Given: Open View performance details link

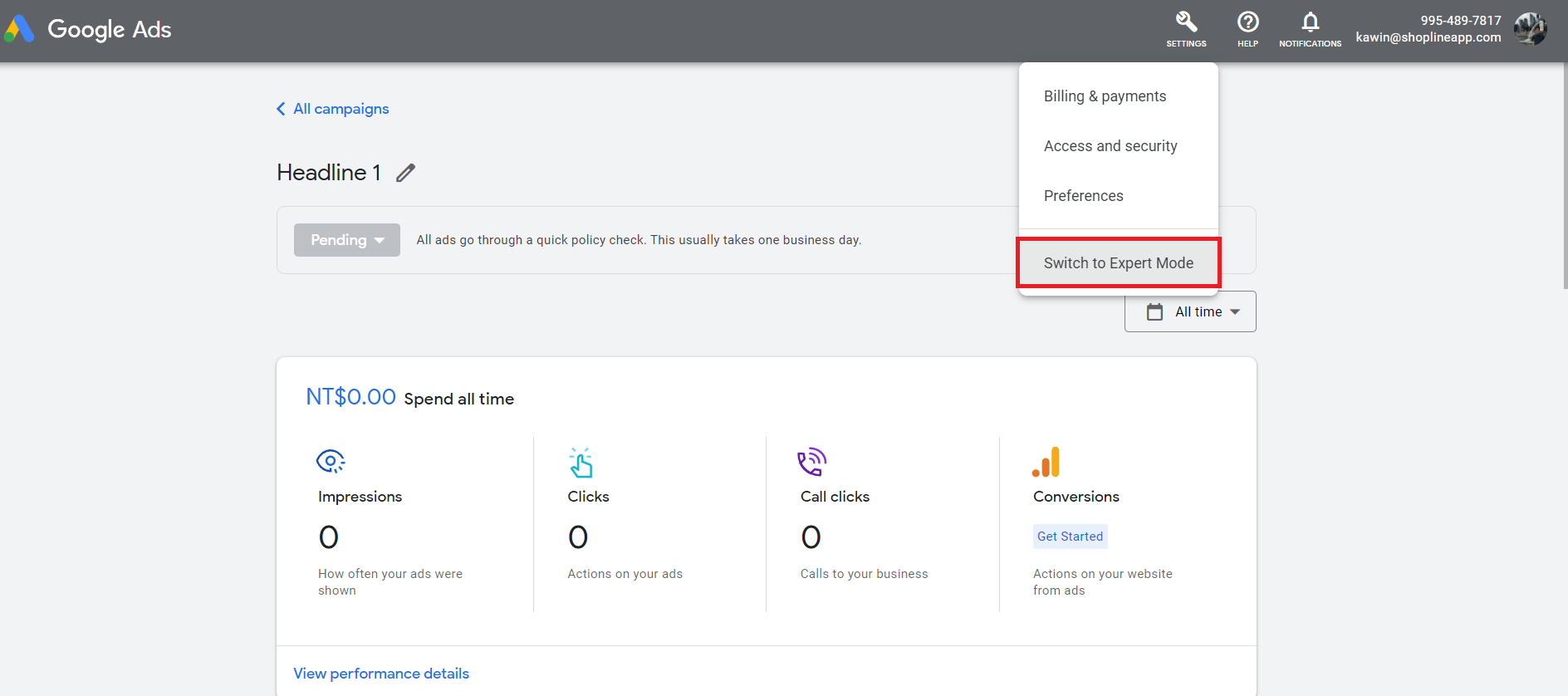Looking at the screenshot, I should pyautogui.click(x=381, y=674).
